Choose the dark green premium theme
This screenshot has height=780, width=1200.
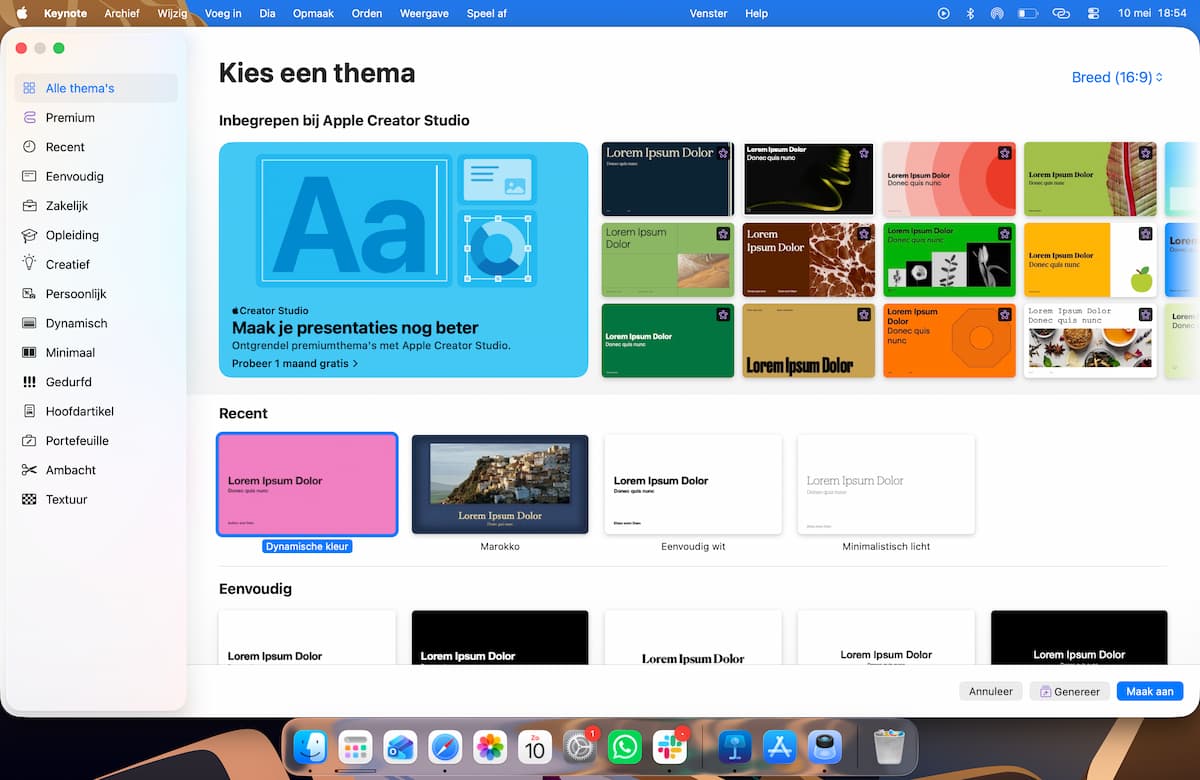(x=667, y=341)
